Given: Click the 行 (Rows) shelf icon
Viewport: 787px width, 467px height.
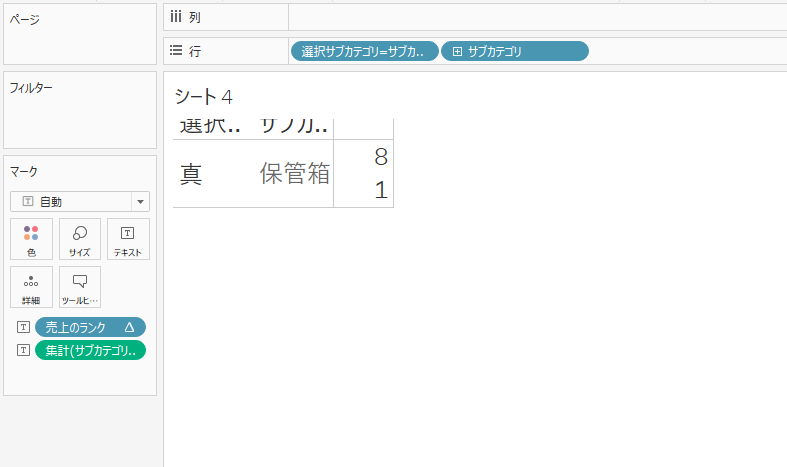Looking at the screenshot, I should tap(176, 51).
